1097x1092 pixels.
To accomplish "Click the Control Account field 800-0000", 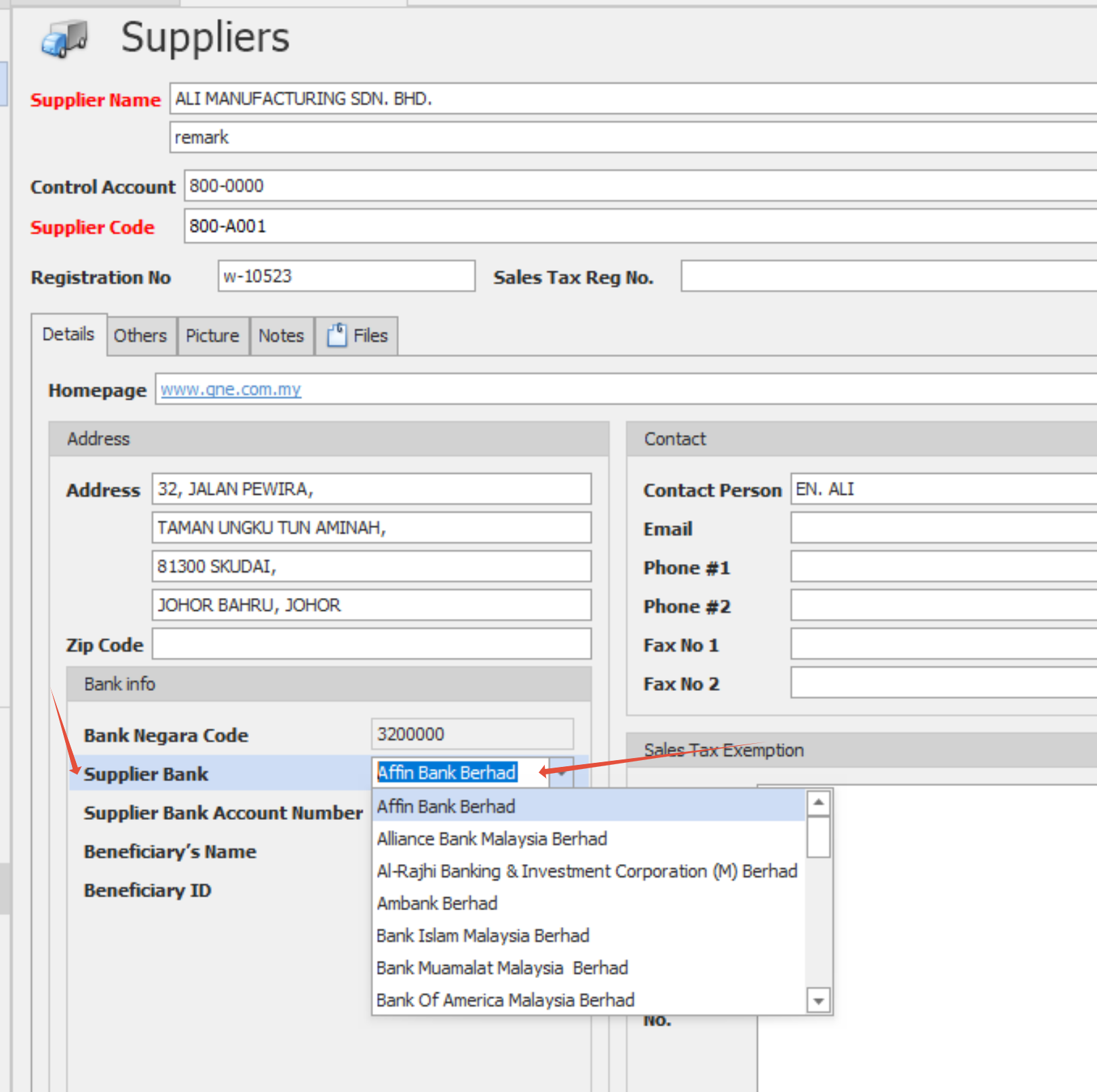I will [640, 185].
